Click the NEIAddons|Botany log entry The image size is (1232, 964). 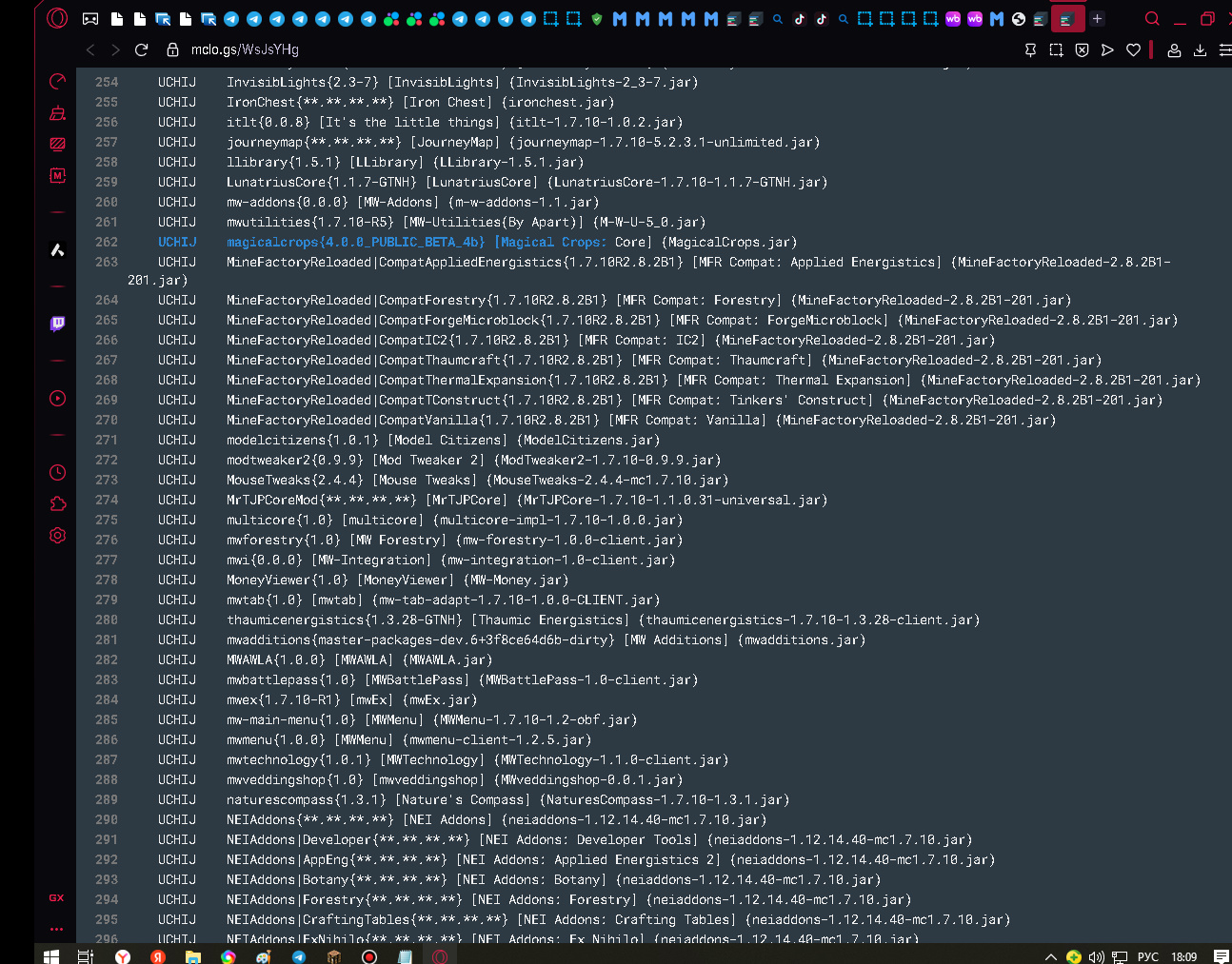pos(553,879)
